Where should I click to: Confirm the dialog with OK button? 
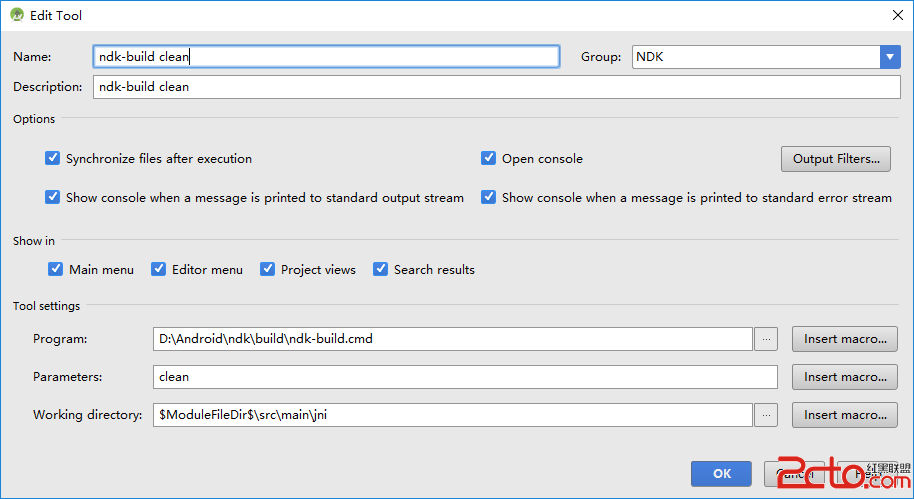[x=721, y=473]
